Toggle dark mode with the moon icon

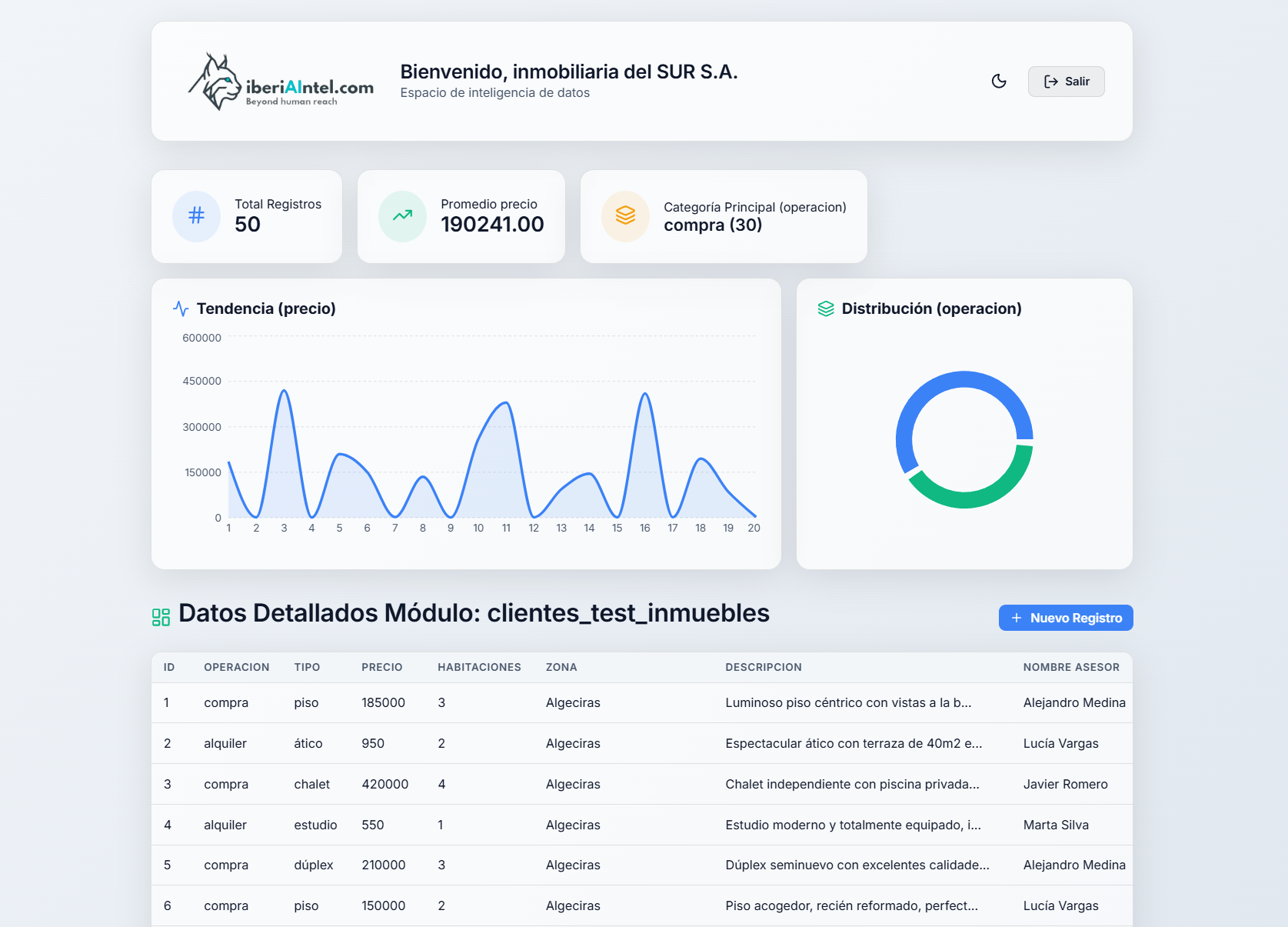point(999,82)
